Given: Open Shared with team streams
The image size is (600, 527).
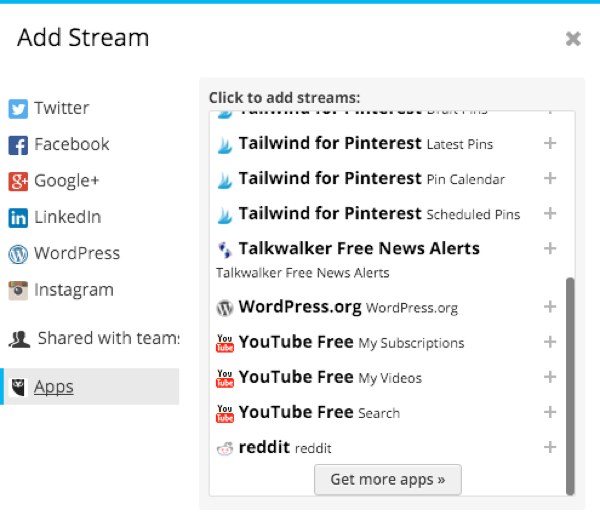Looking at the screenshot, I should (x=93, y=339).
